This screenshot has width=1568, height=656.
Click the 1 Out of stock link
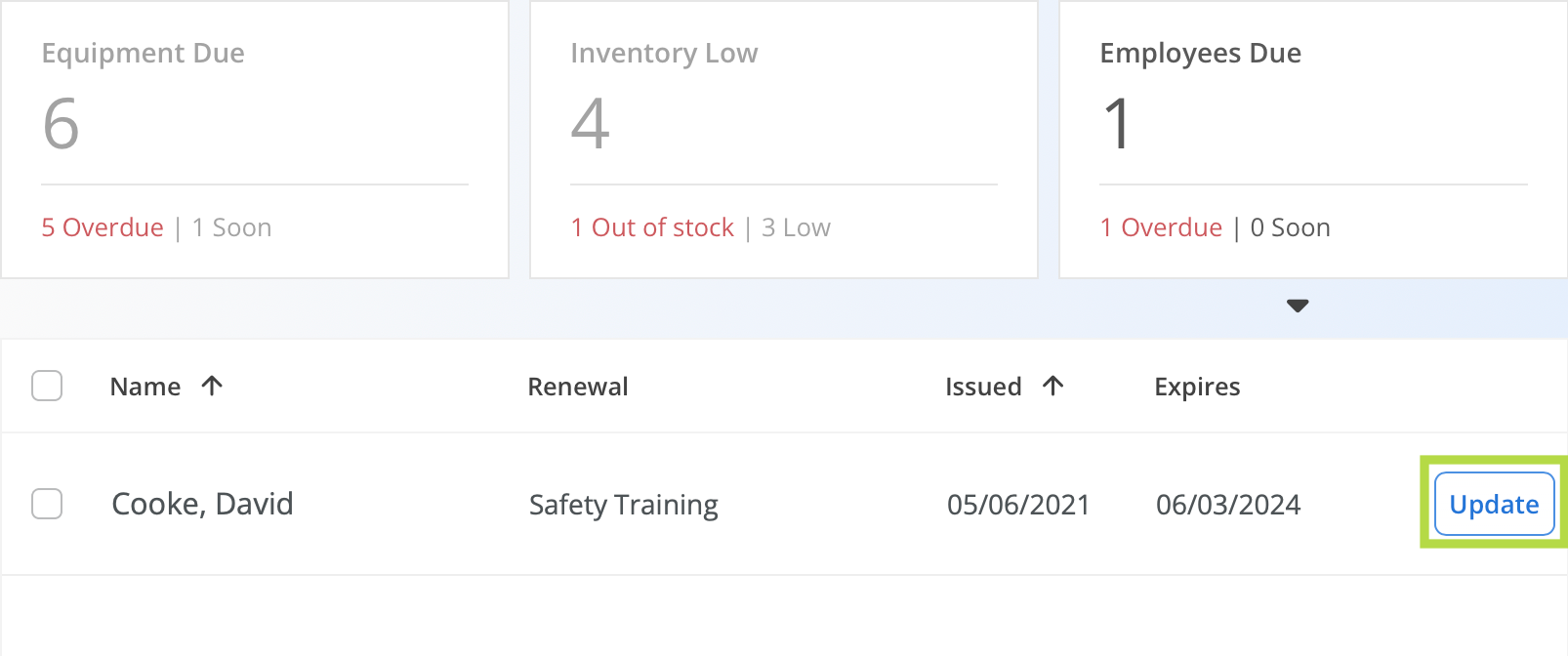pyautogui.click(x=652, y=227)
